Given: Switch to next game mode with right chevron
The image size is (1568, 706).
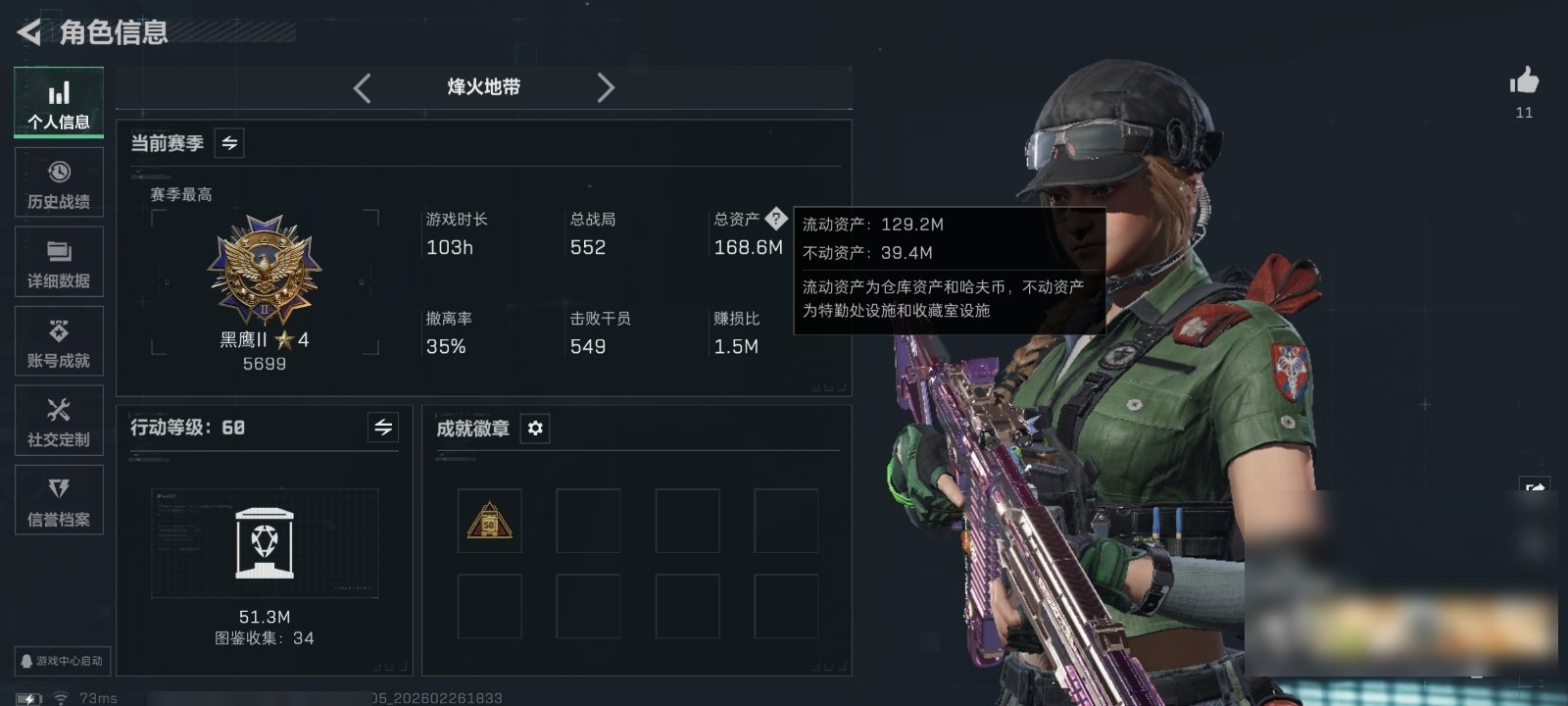Looking at the screenshot, I should (606, 88).
